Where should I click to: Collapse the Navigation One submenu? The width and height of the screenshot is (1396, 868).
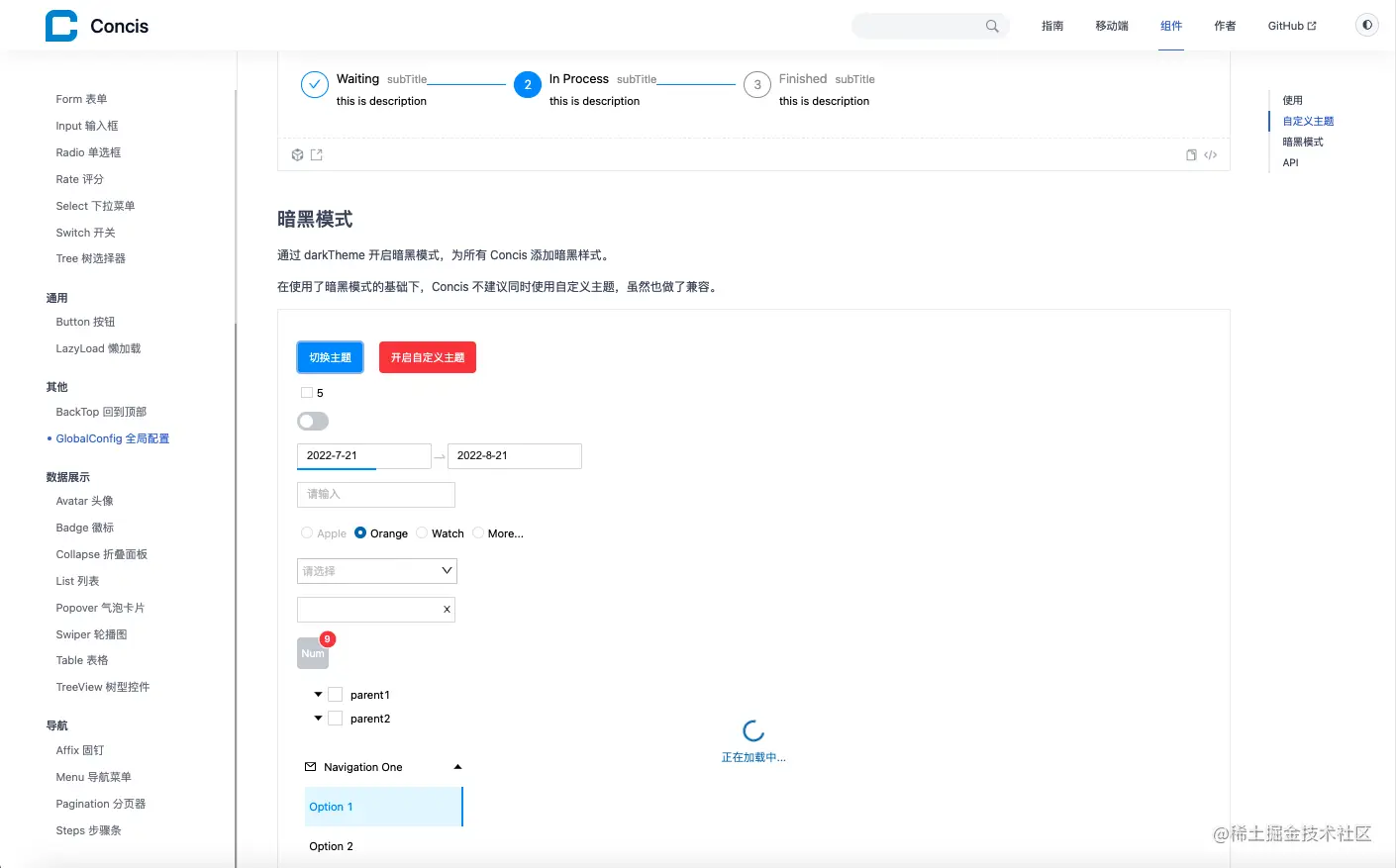(x=457, y=767)
